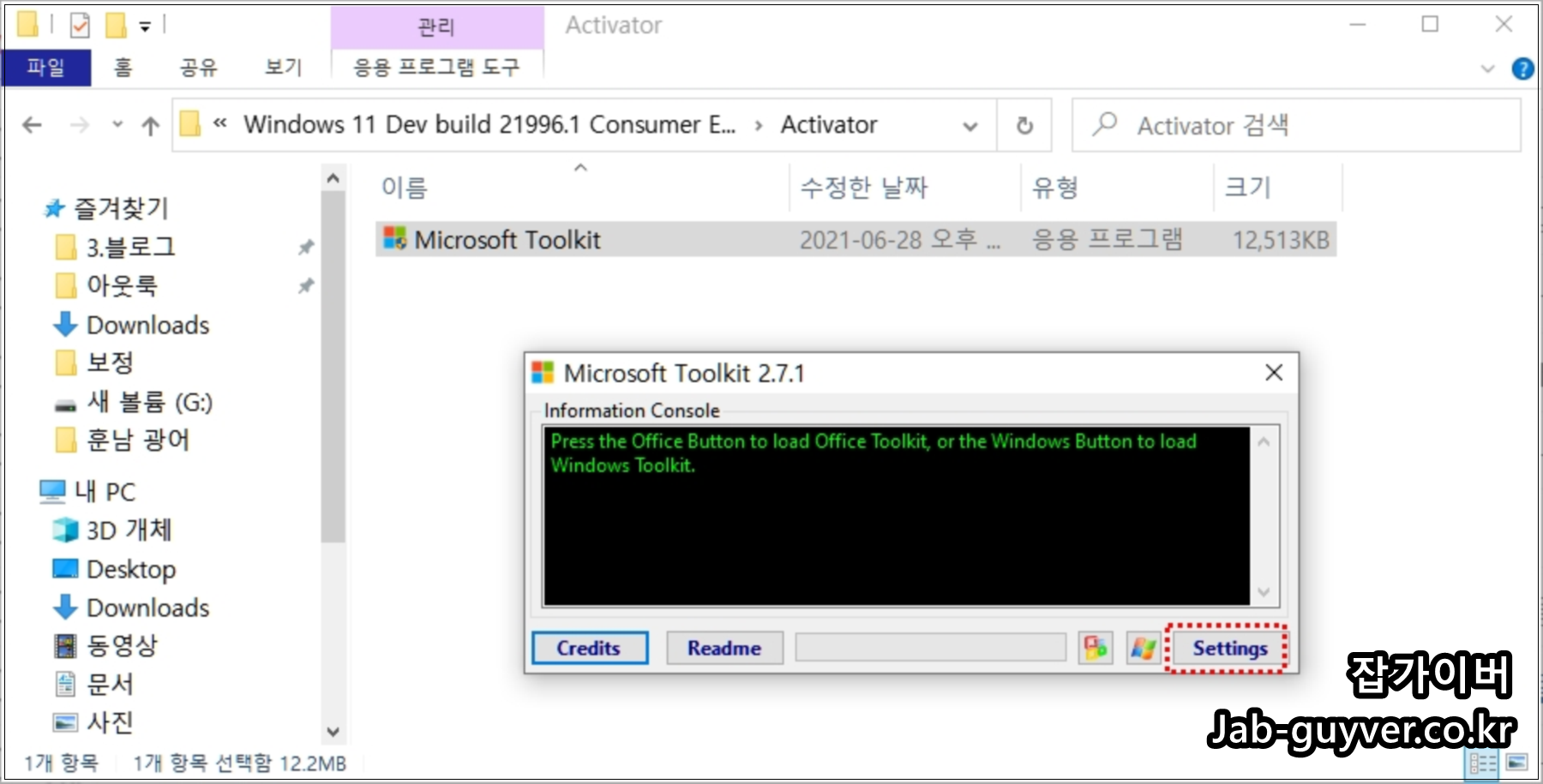Open recent locations dropdown arrow
The width and height of the screenshot is (1543, 784).
[117, 125]
